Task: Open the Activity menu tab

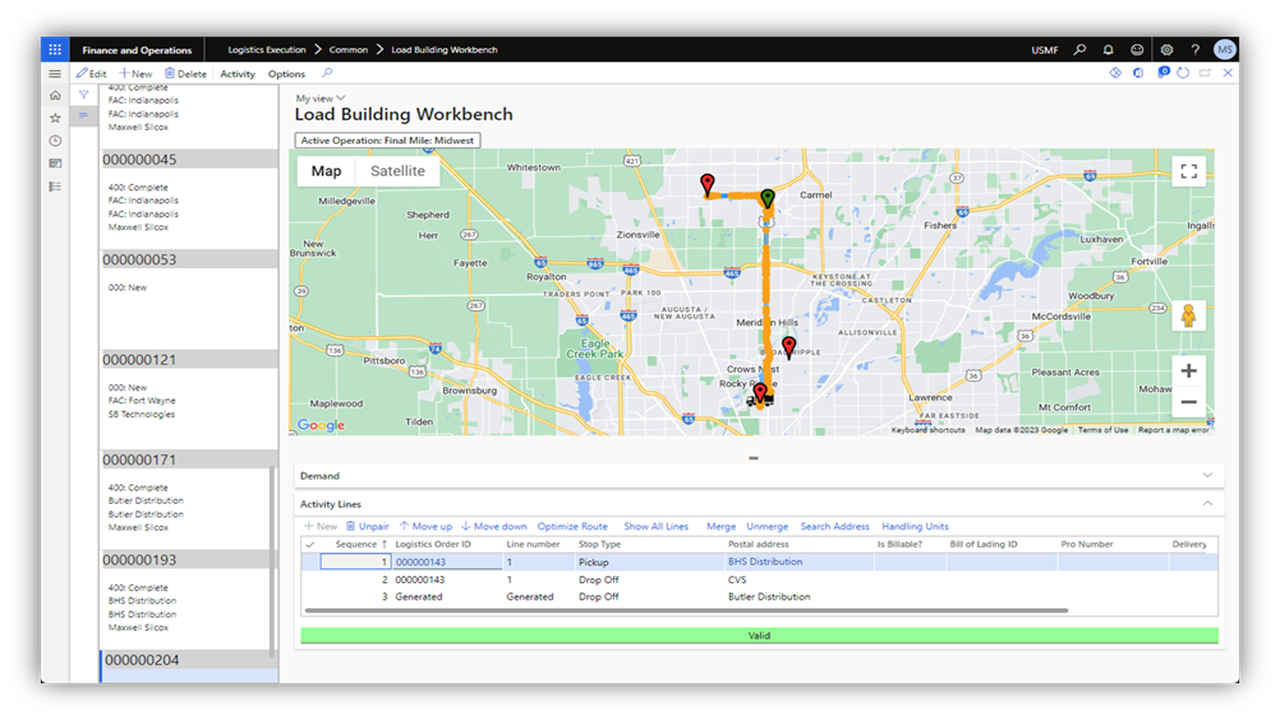Action: 238,74
